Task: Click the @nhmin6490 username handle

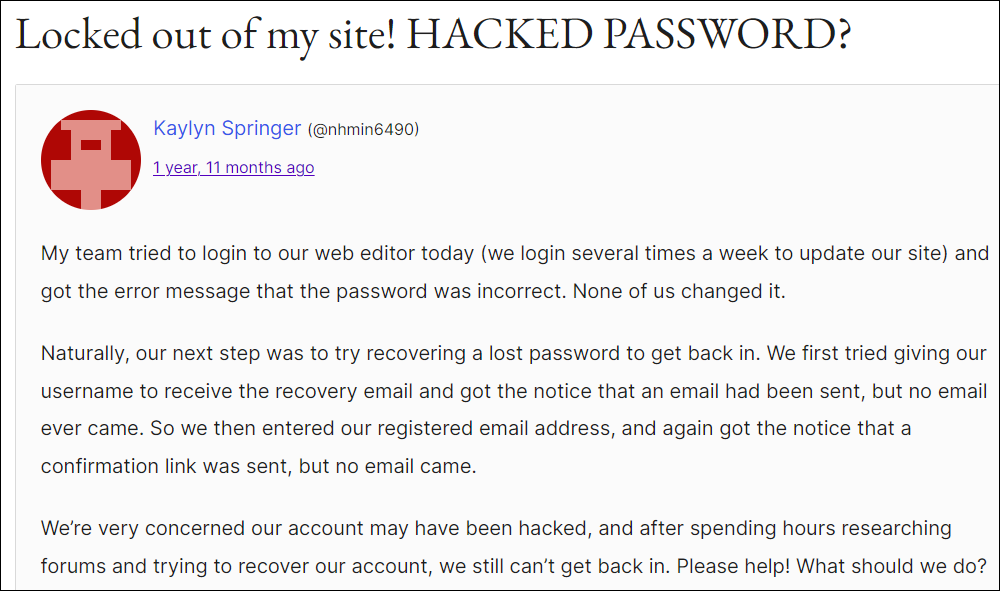Action: click(364, 129)
